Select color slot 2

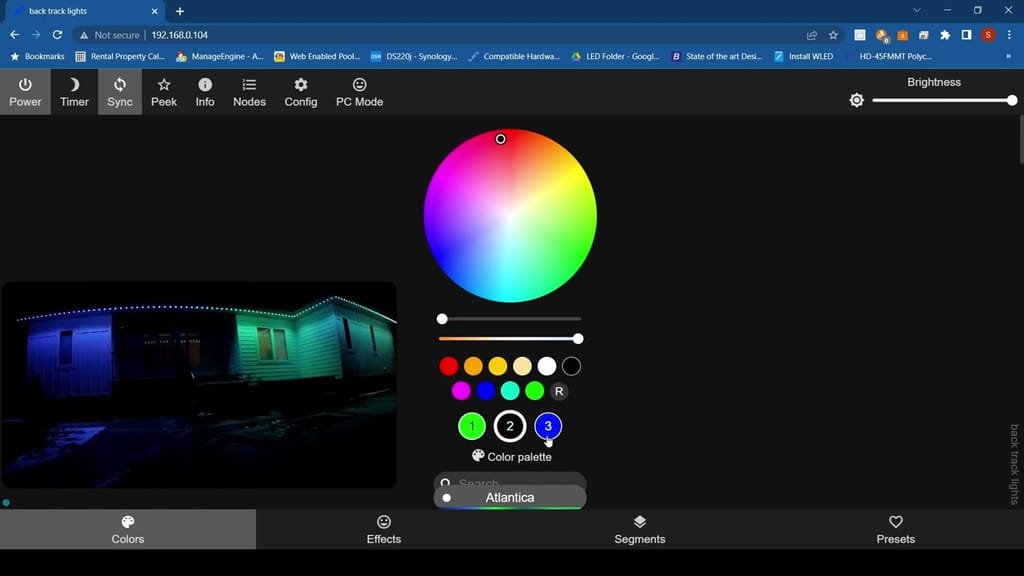510,426
